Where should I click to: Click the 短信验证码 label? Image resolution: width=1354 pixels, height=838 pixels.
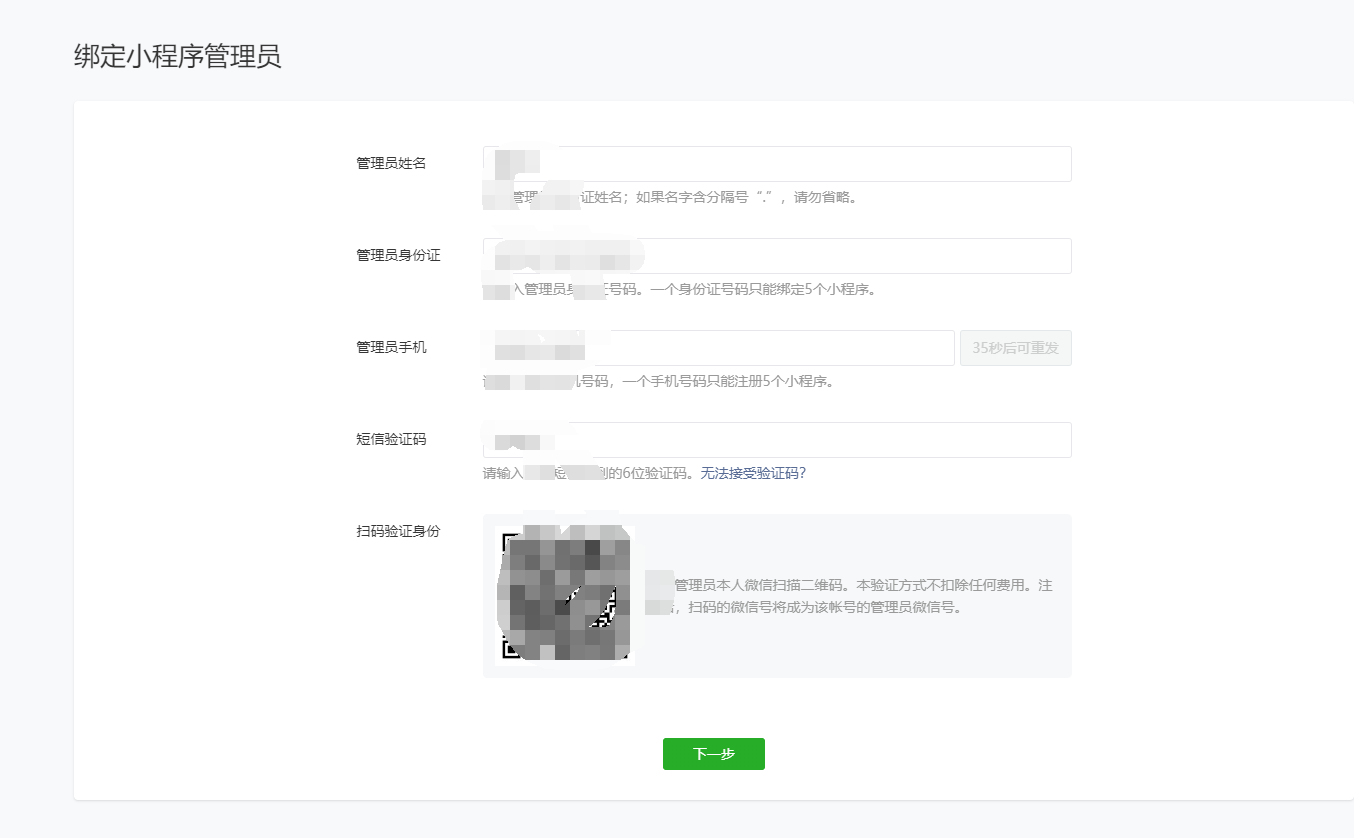[x=391, y=439]
